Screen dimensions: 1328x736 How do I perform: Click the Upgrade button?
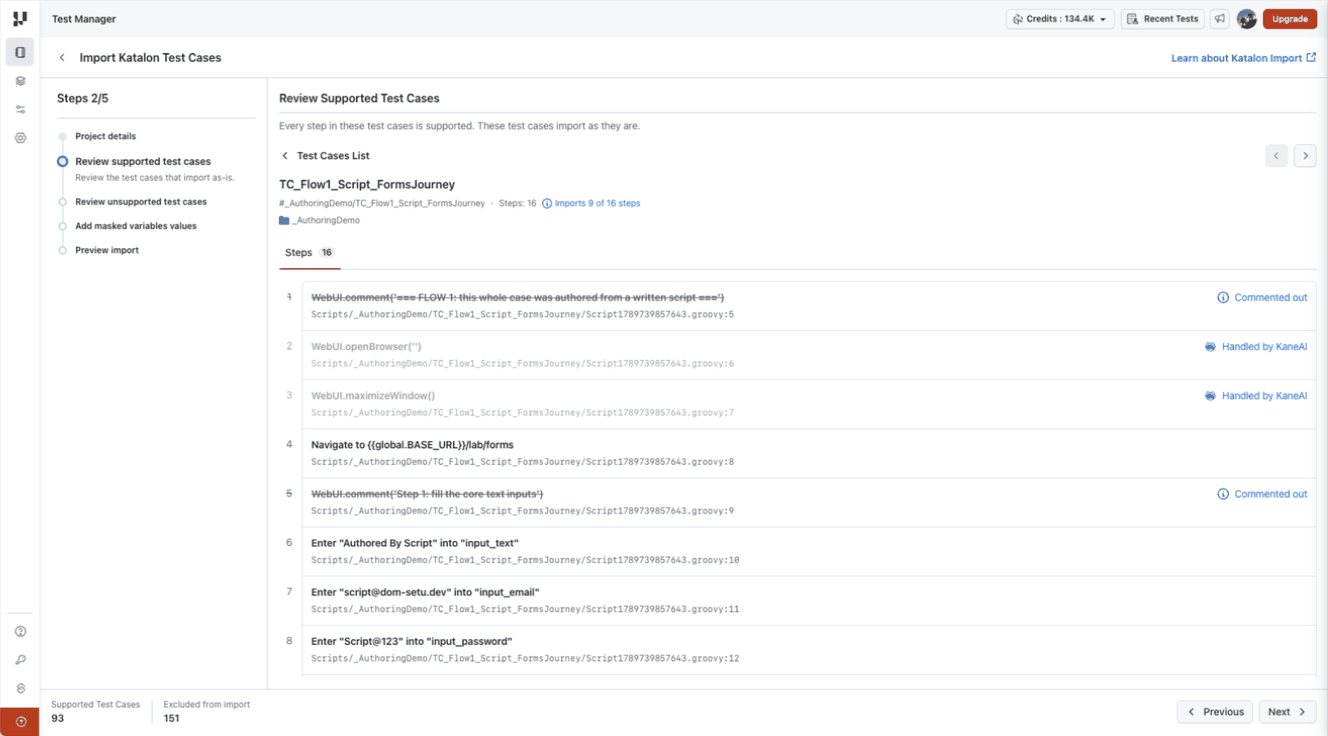pos(1290,19)
